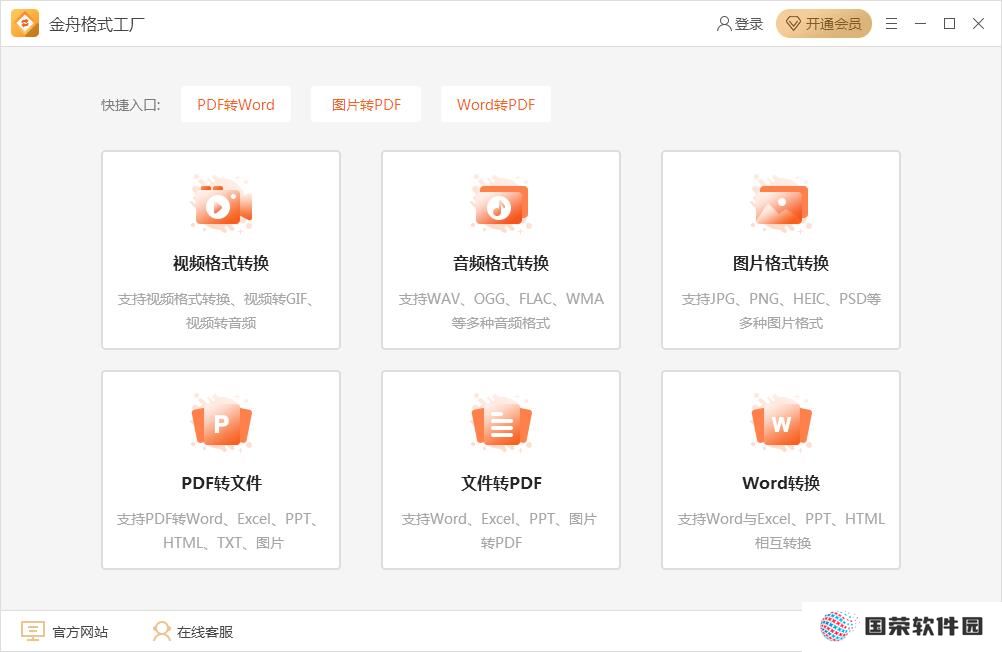Screen dimensions: 1002x652
Task: Select 文件转PDF title
Action: pyautogui.click(x=501, y=483)
